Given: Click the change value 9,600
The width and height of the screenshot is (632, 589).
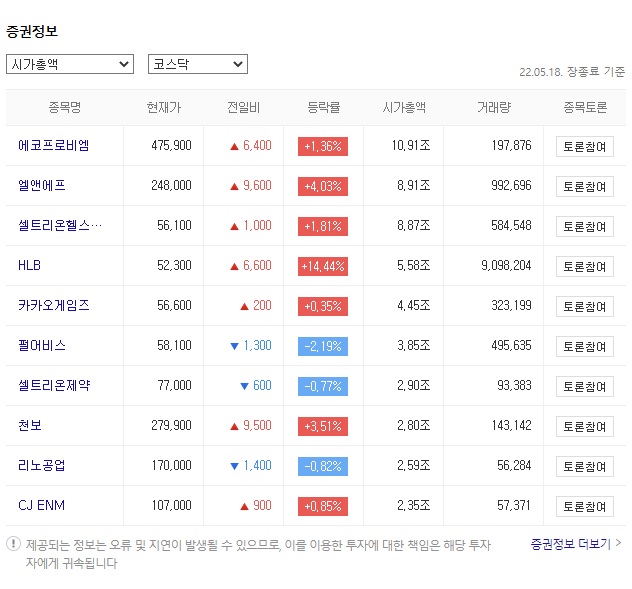Looking at the screenshot, I should click(257, 185).
